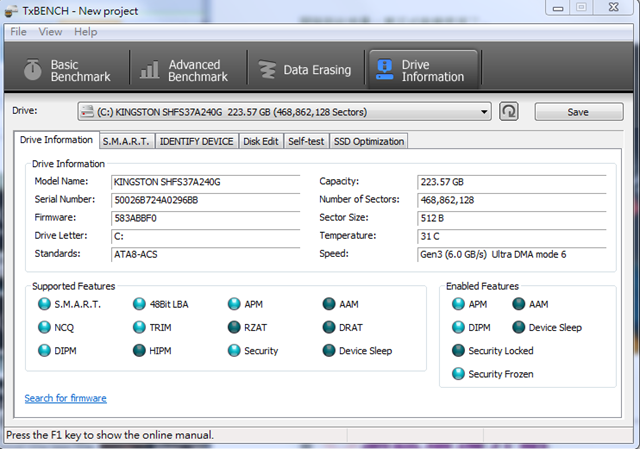Switch to the Self-test tab

306,141
